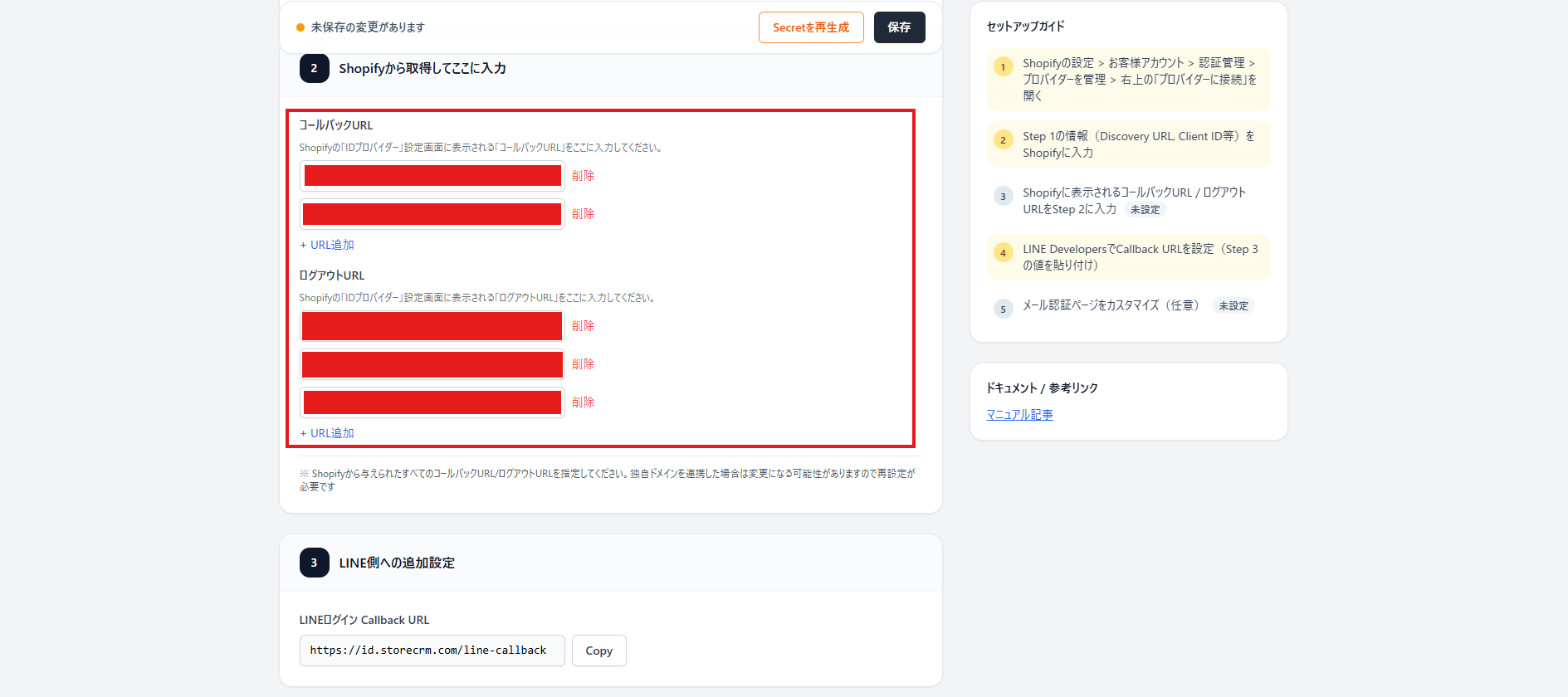Viewport: 1568px width, 697px height.
Task: Select setup guide step 2 number icon
Action: 1003,140
